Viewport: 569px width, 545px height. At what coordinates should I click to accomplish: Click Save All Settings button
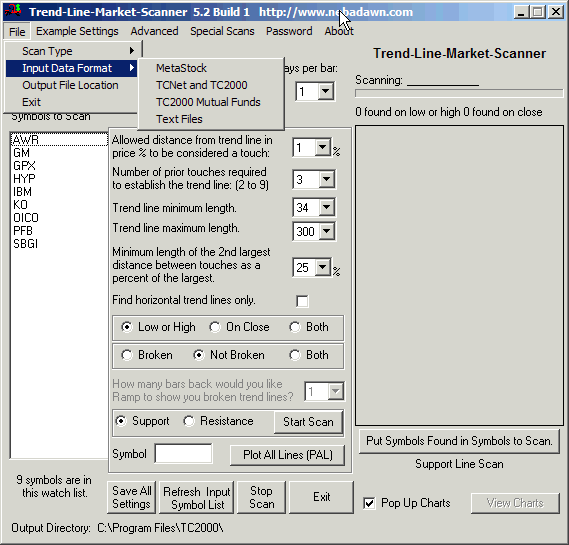pyautogui.click(x=131, y=497)
